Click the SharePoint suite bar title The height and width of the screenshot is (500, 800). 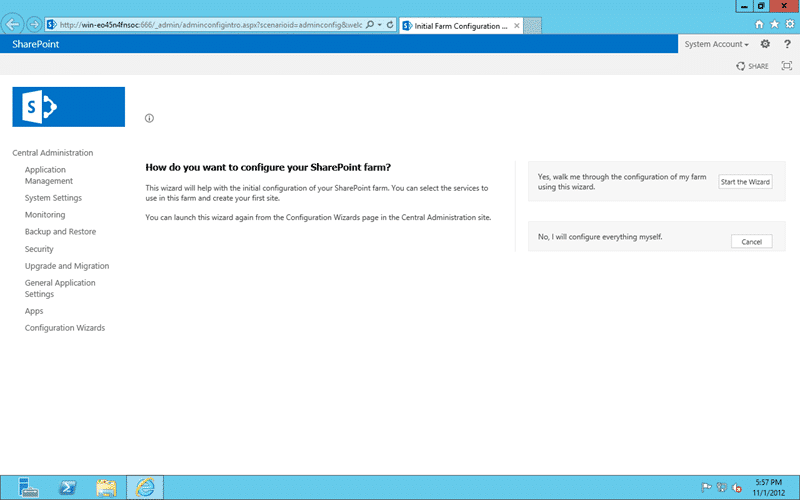[x=36, y=44]
